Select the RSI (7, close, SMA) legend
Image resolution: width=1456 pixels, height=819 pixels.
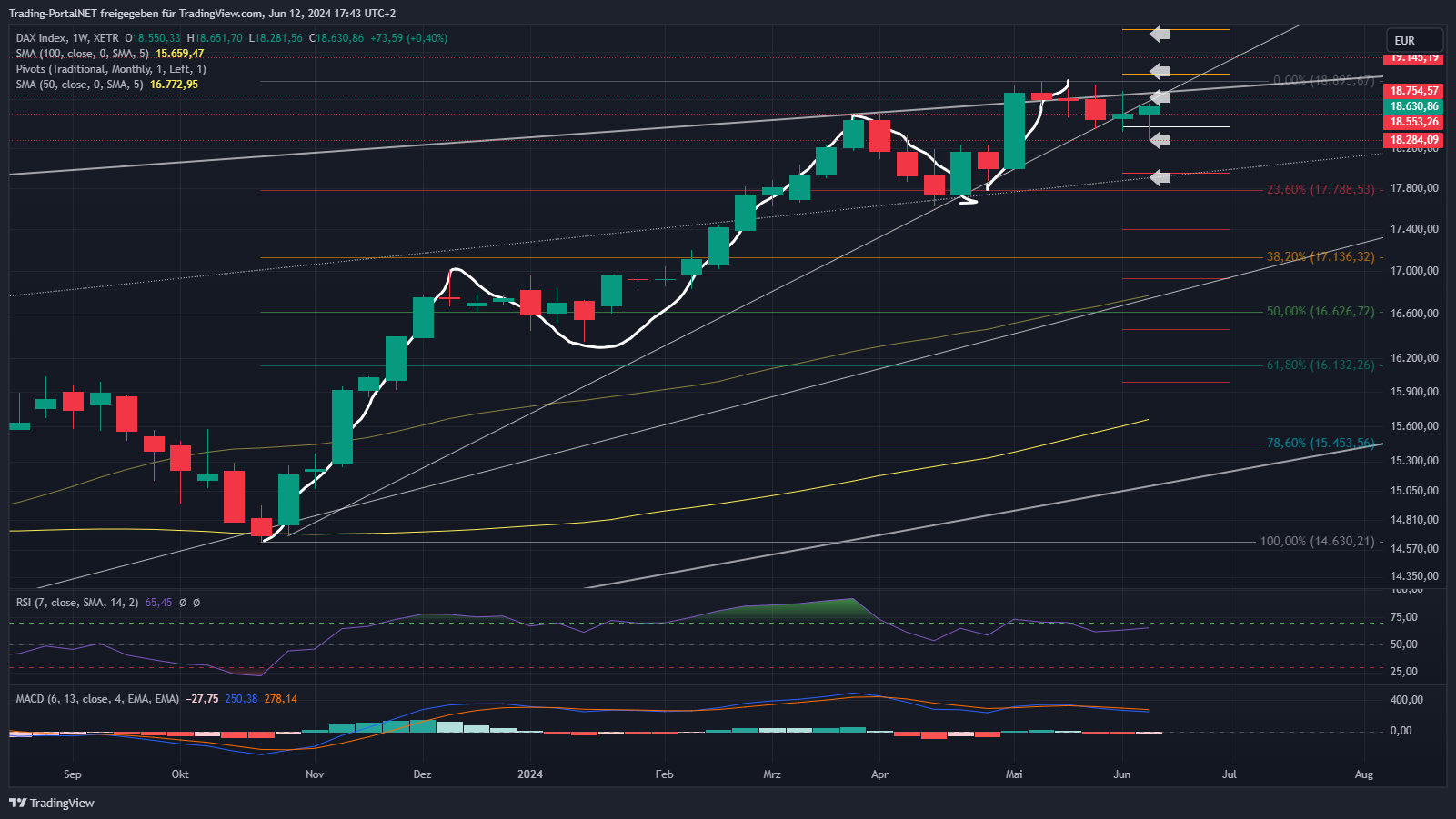77,603
